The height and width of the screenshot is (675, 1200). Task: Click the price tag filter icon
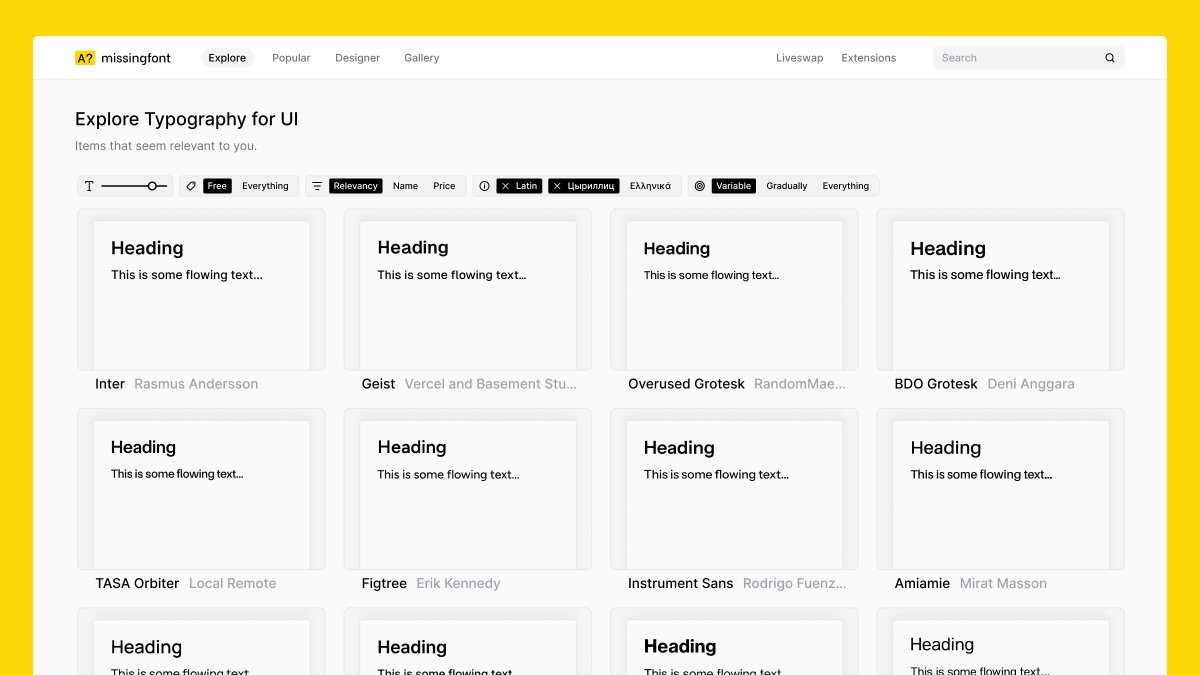(191, 186)
